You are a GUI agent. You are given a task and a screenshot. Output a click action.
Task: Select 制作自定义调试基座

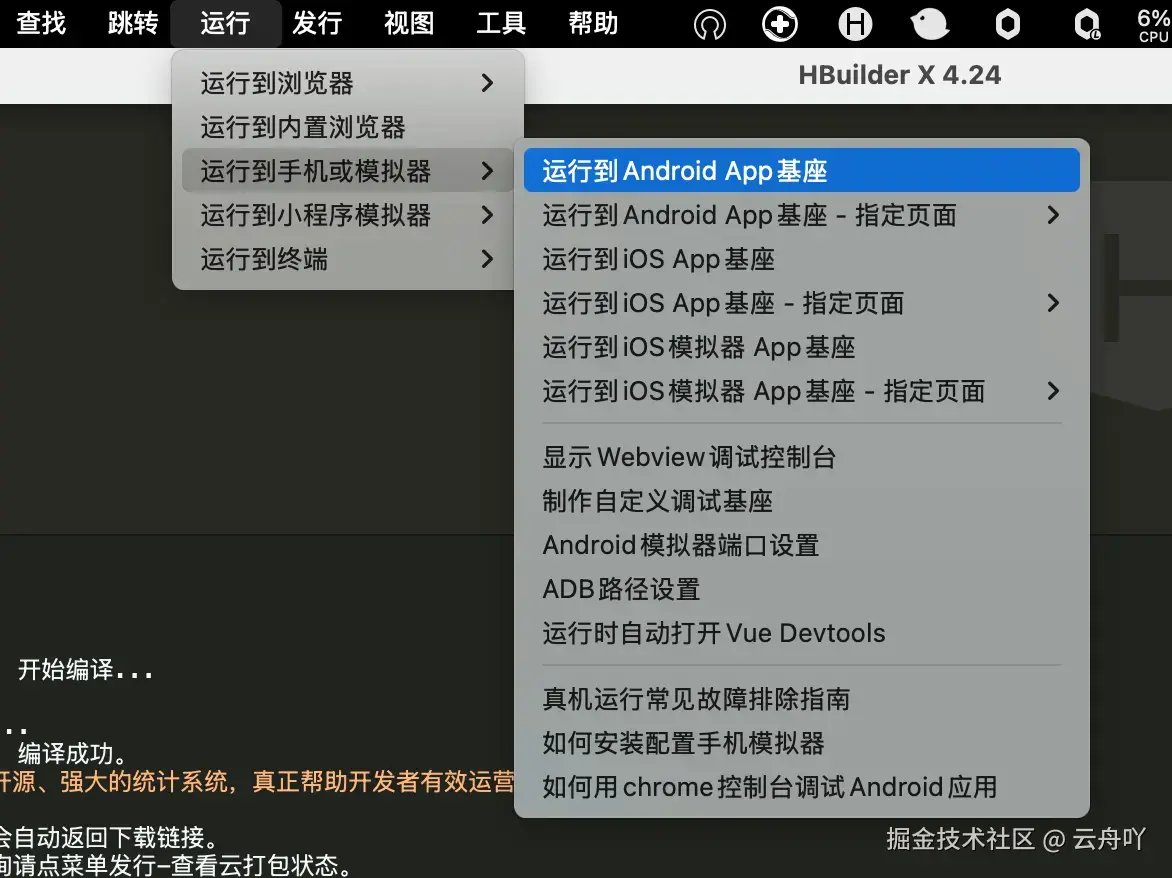801,501
